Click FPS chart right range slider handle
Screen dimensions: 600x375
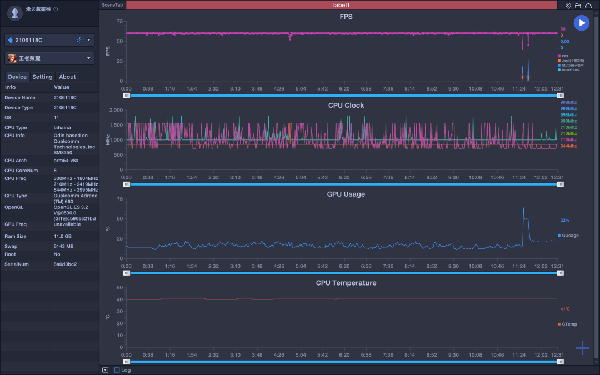(x=560, y=95)
